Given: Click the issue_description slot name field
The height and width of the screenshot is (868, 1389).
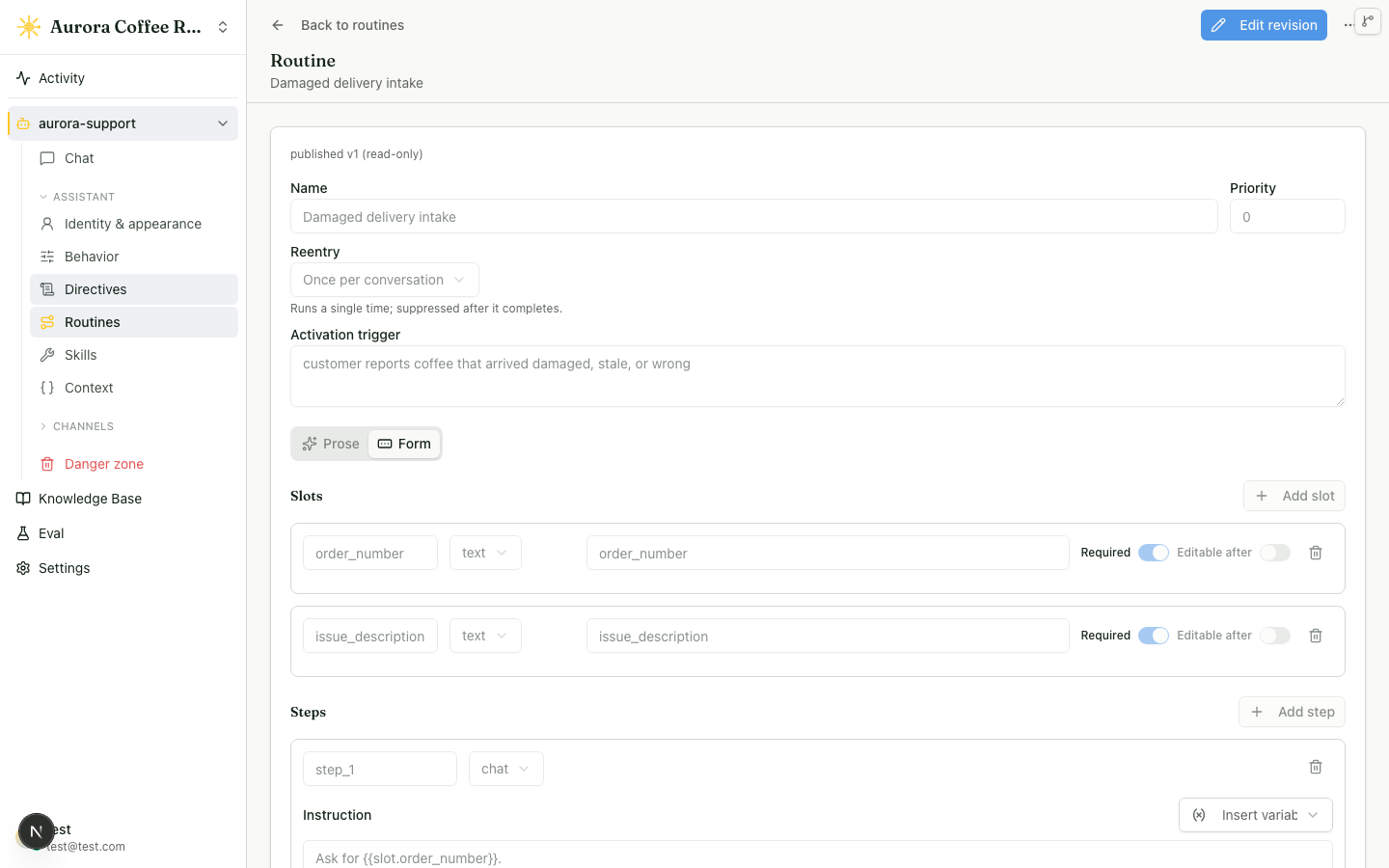Looking at the screenshot, I should coord(370,637).
